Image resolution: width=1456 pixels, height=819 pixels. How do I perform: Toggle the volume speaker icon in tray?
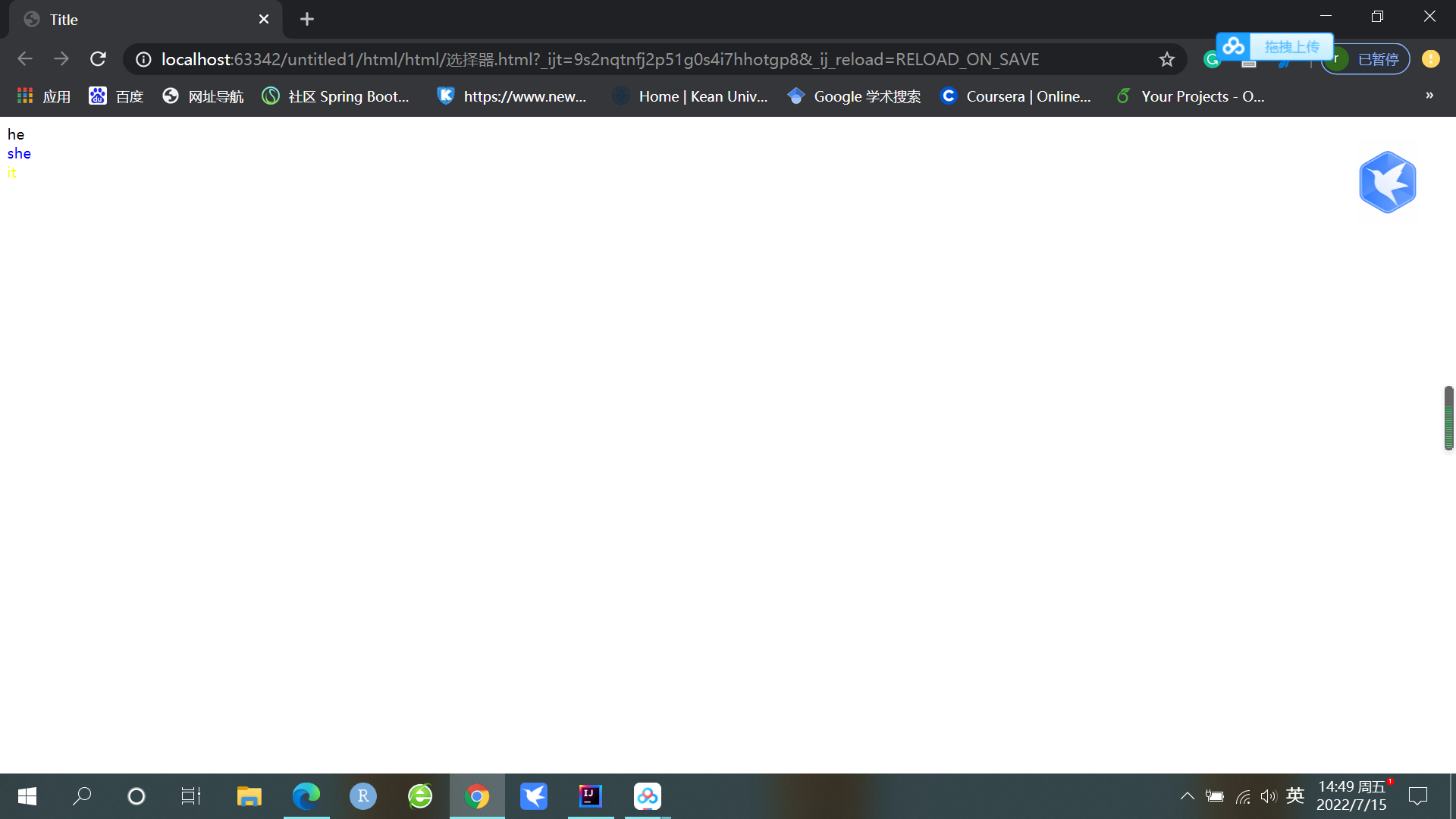tap(1268, 796)
